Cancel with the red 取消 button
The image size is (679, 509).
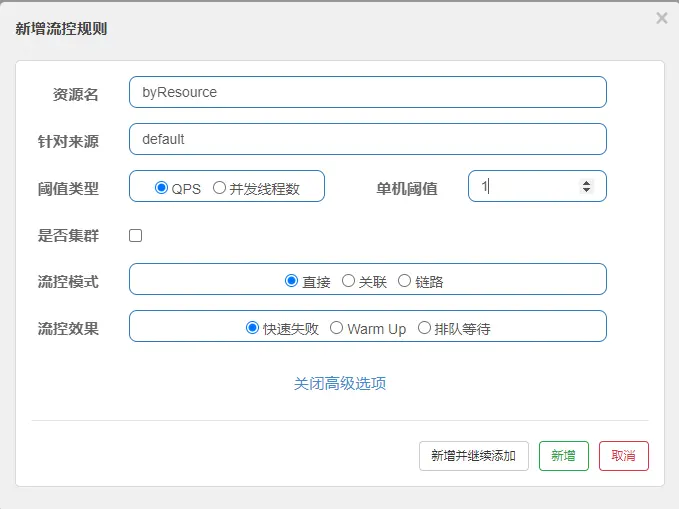pyautogui.click(x=624, y=456)
